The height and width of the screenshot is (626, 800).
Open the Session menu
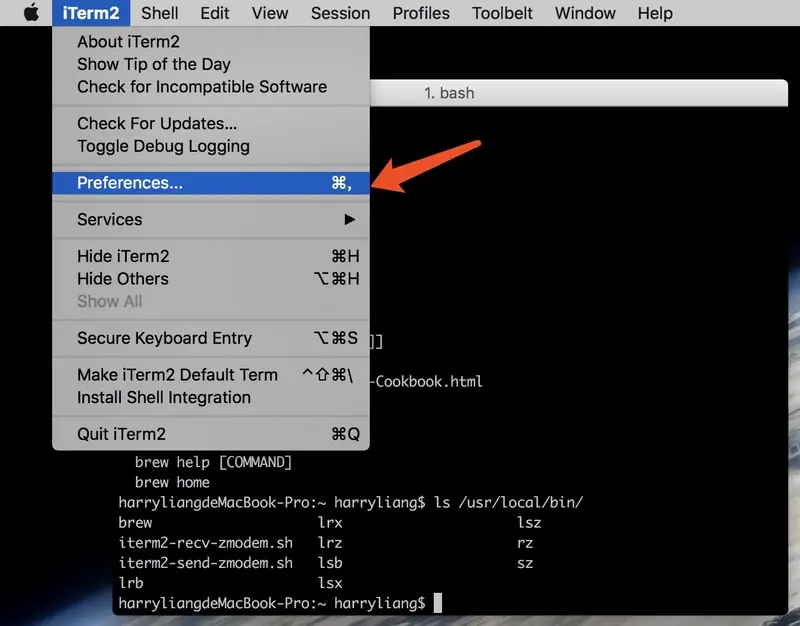[340, 13]
